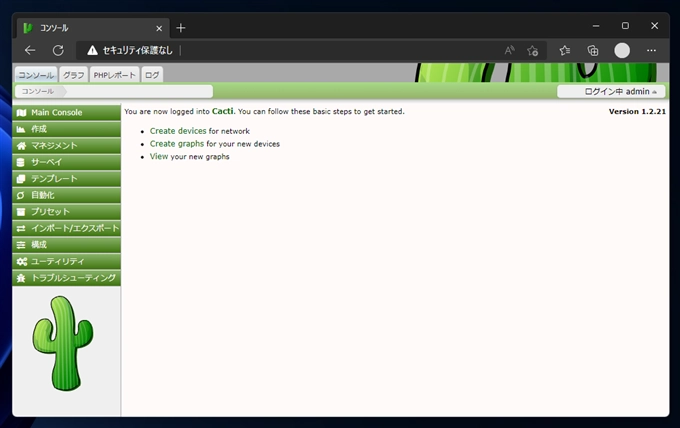Open browser settings and more menu
This screenshot has height=428, width=680.
coord(651,51)
